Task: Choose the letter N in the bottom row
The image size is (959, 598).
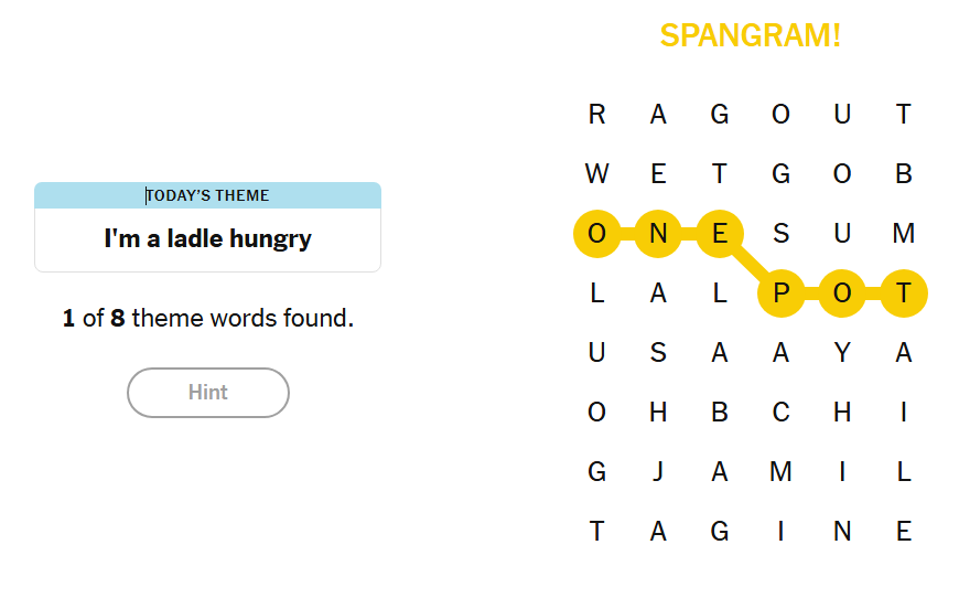Action: [843, 531]
